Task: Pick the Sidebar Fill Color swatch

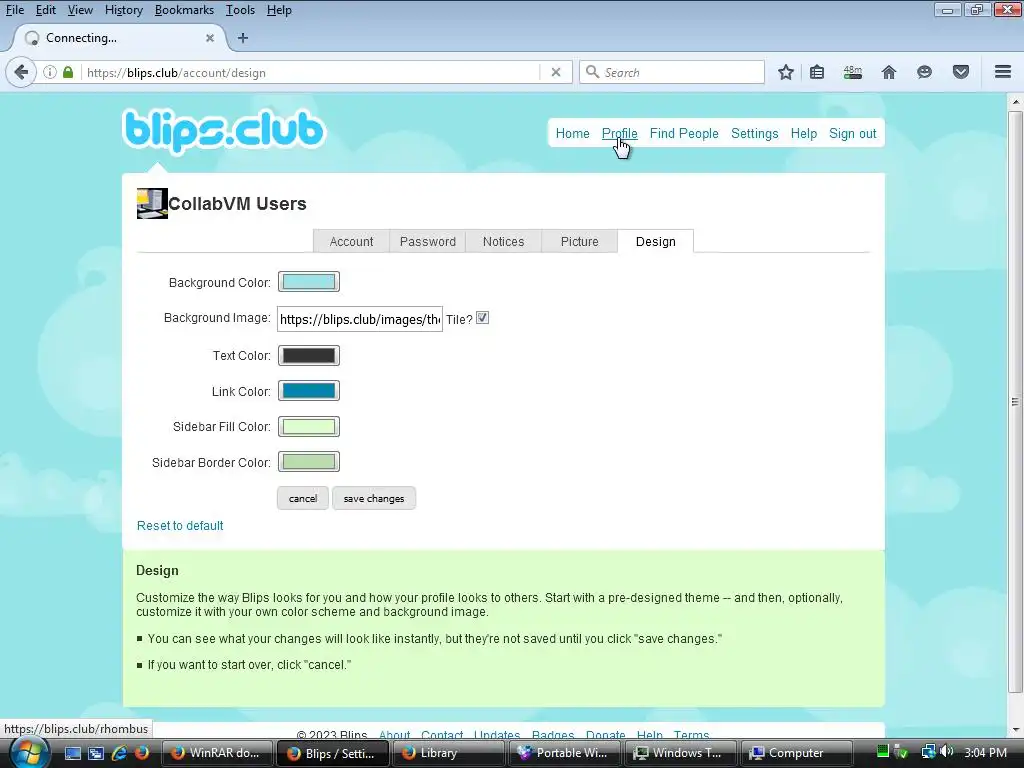Action: [309, 426]
